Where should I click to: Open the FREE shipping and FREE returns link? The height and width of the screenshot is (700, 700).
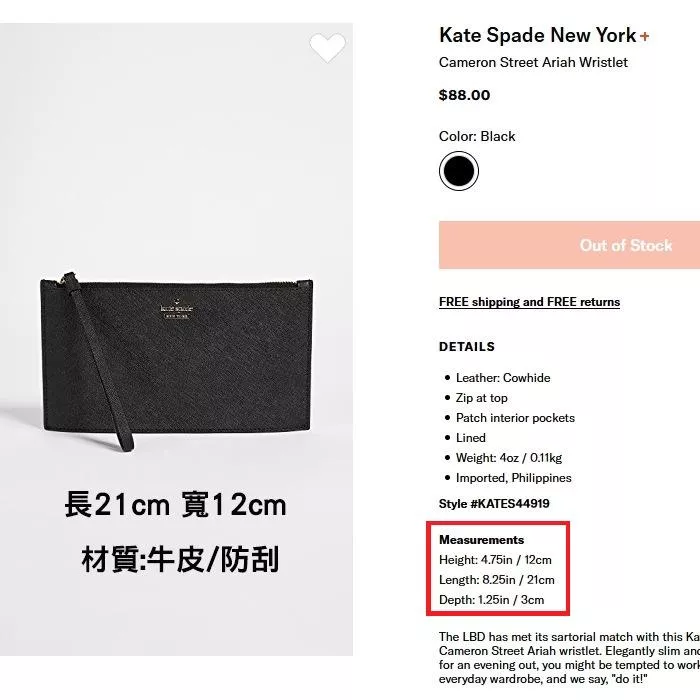(529, 302)
